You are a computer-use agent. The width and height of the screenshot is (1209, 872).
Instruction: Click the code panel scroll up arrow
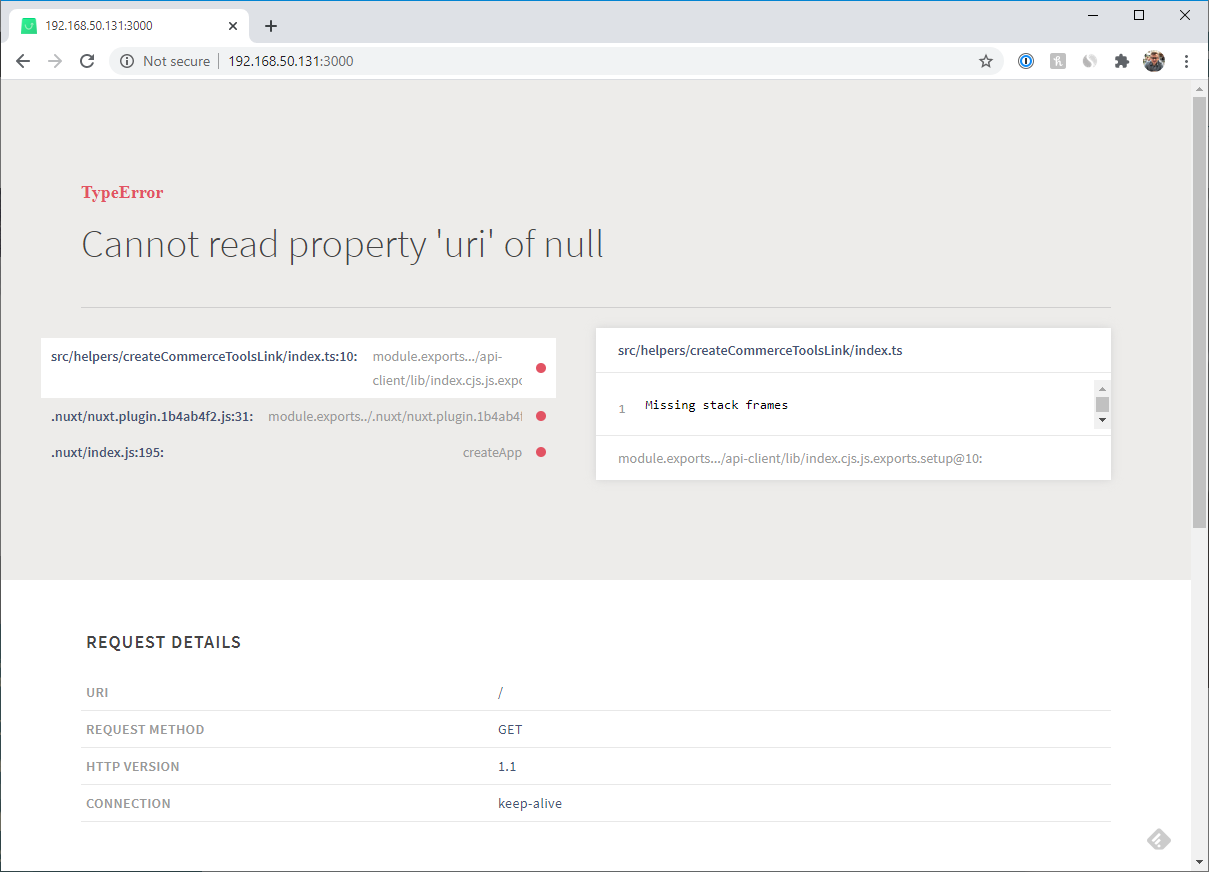1102,389
